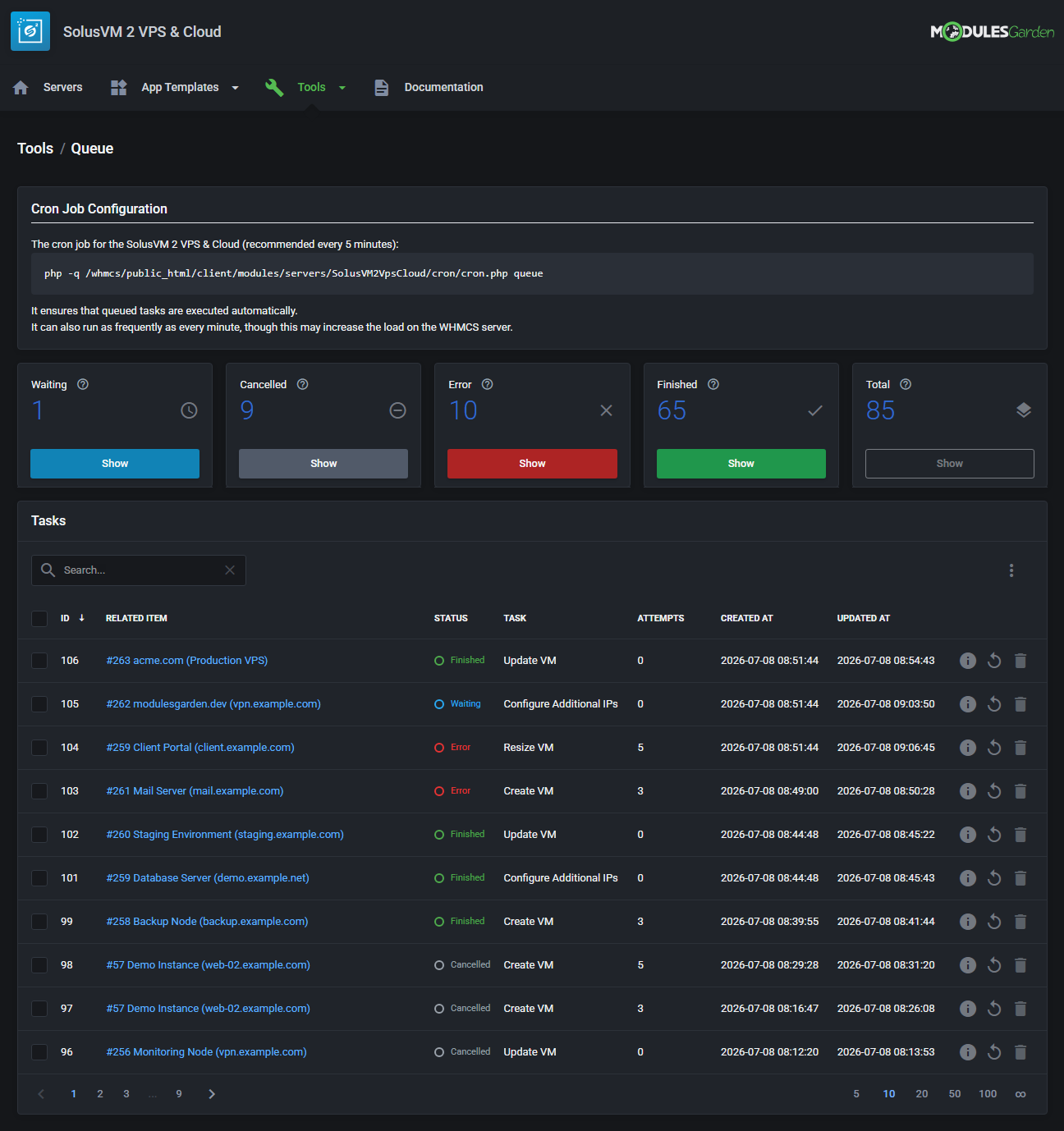The height and width of the screenshot is (1131, 1064).
Task: Select task 99 checkbox
Action: click(39, 922)
